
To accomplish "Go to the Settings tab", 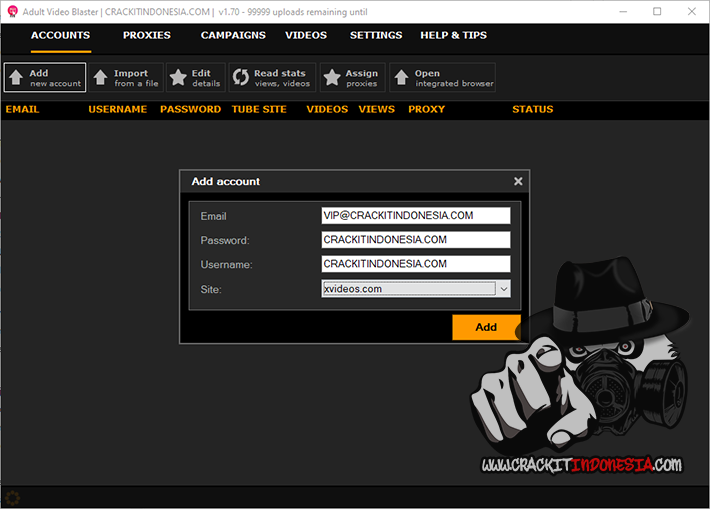I will [376, 35].
